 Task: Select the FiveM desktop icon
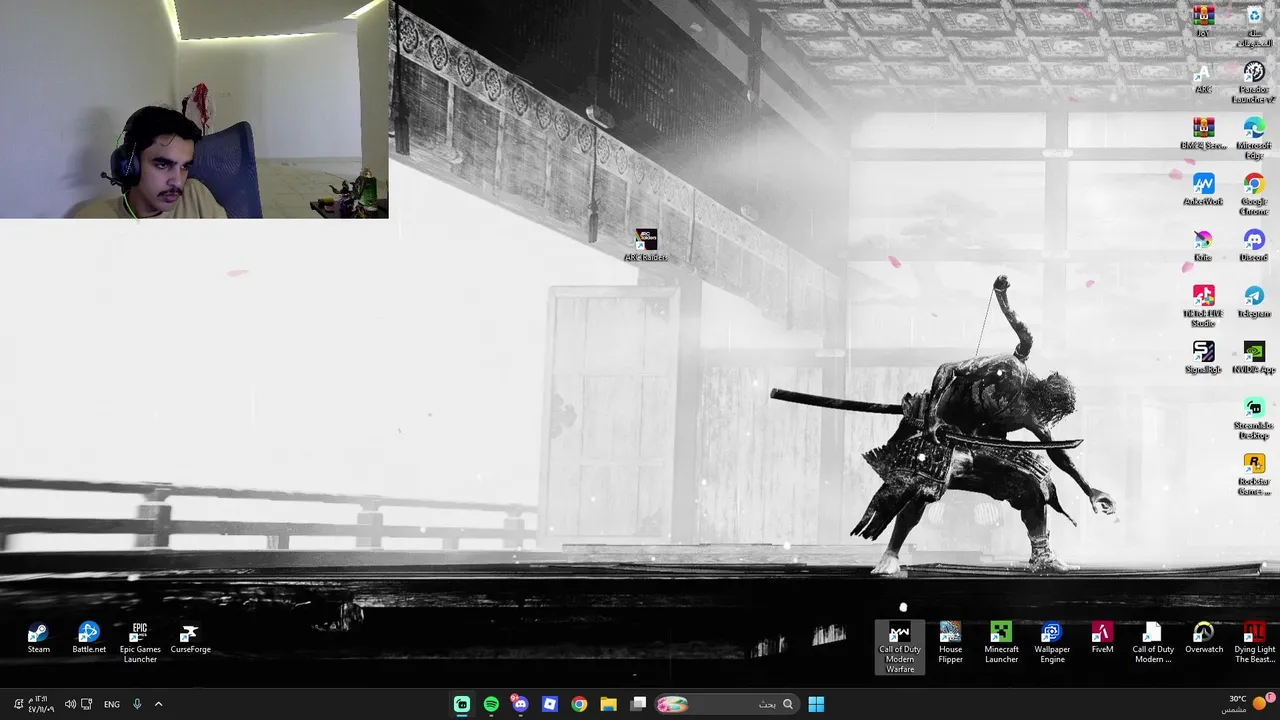(x=1102, y=638)
